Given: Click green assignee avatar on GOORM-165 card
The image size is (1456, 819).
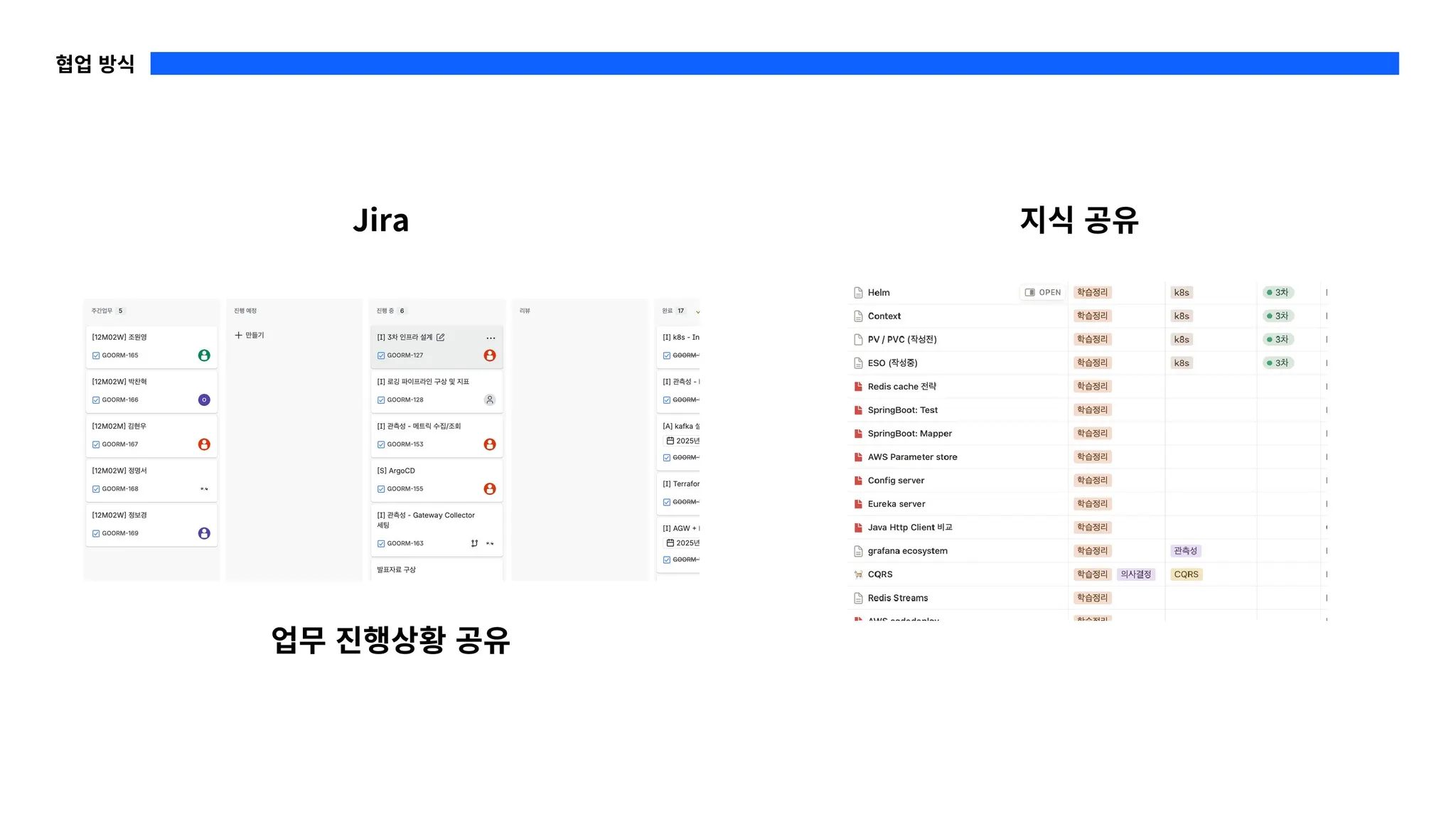Looking at the screenshot, I should (x=204, y=355).
